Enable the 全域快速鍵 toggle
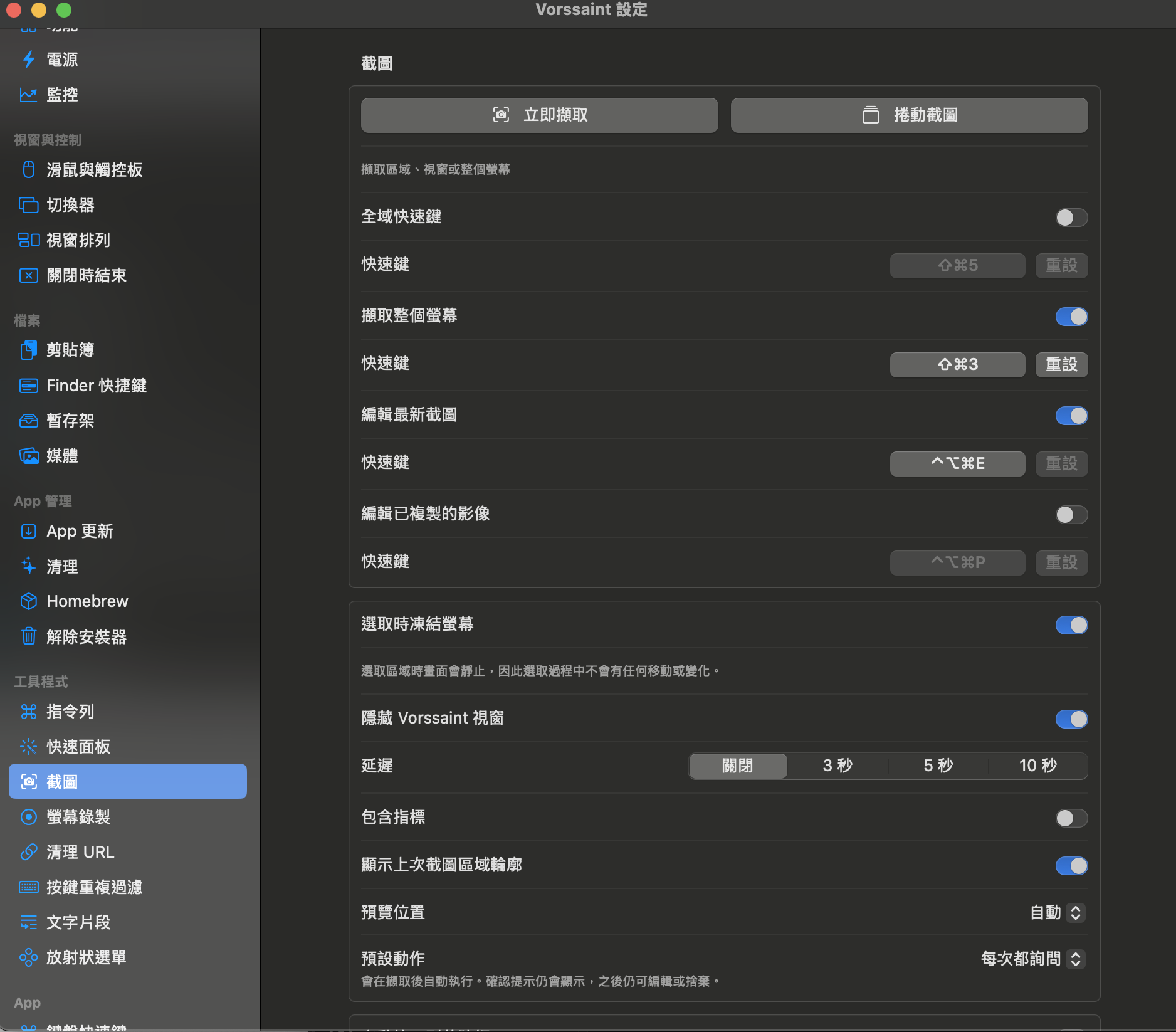 1071,218
